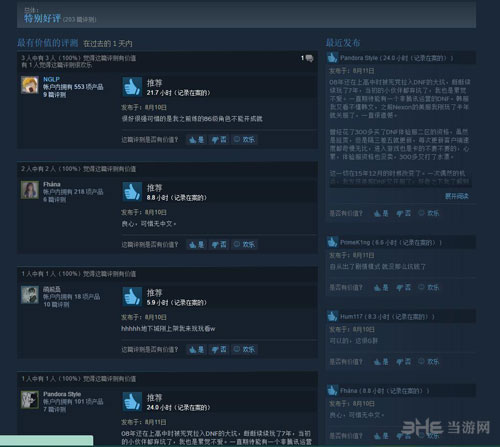
Task: Expand Pandora Style's recent review with 展开阅读
Action: (x=457, y=196)
